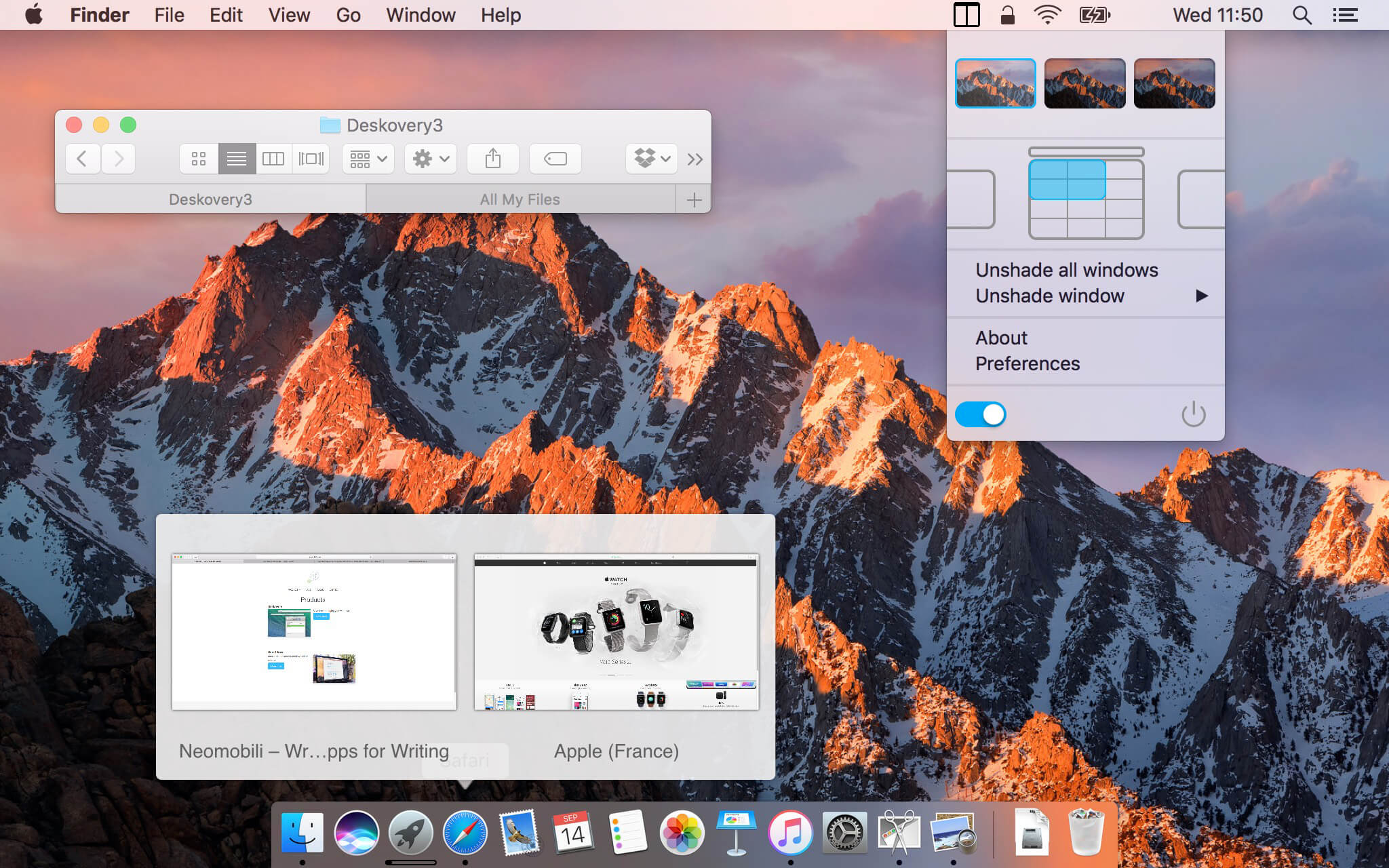Click the column view button in Finder toolbar

coord(273,159)
